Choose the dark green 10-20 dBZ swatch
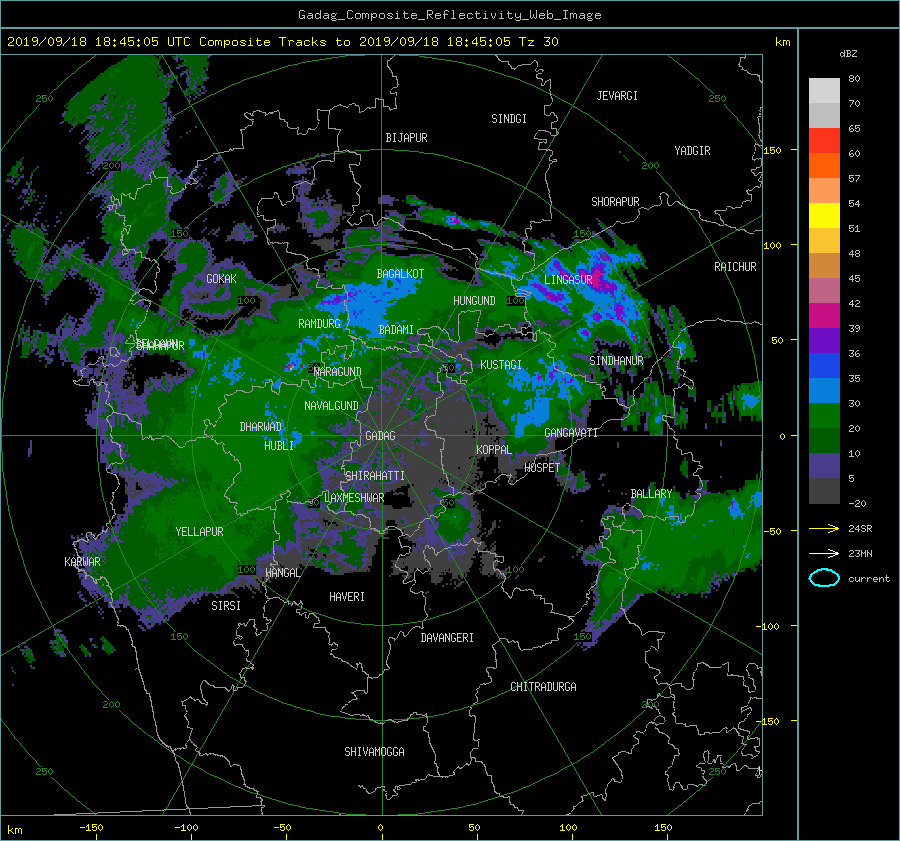Screen dimensions: 900x841 point(824,441)
